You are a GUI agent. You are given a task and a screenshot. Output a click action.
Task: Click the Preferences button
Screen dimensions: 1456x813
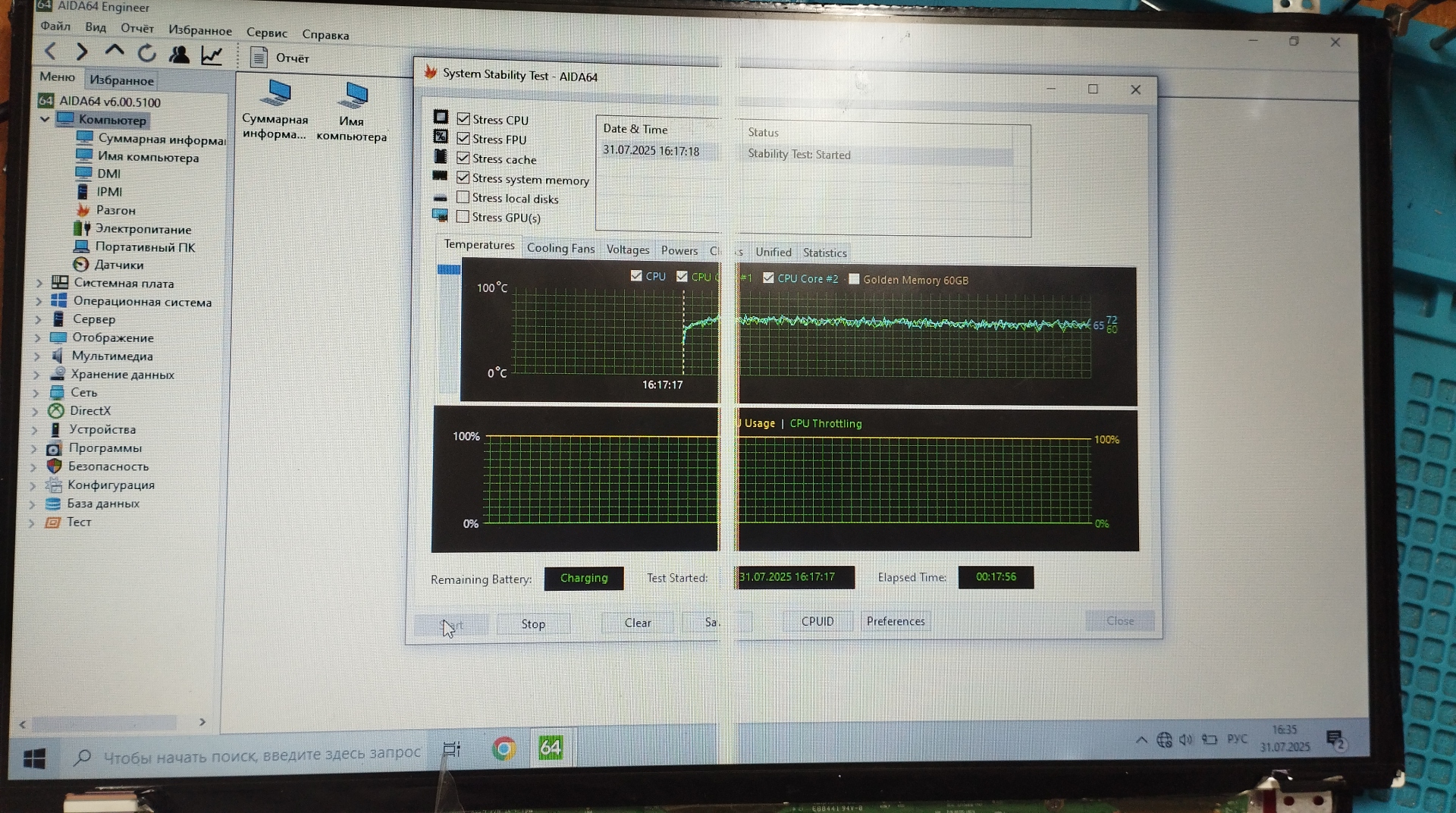tap(896, 621)
